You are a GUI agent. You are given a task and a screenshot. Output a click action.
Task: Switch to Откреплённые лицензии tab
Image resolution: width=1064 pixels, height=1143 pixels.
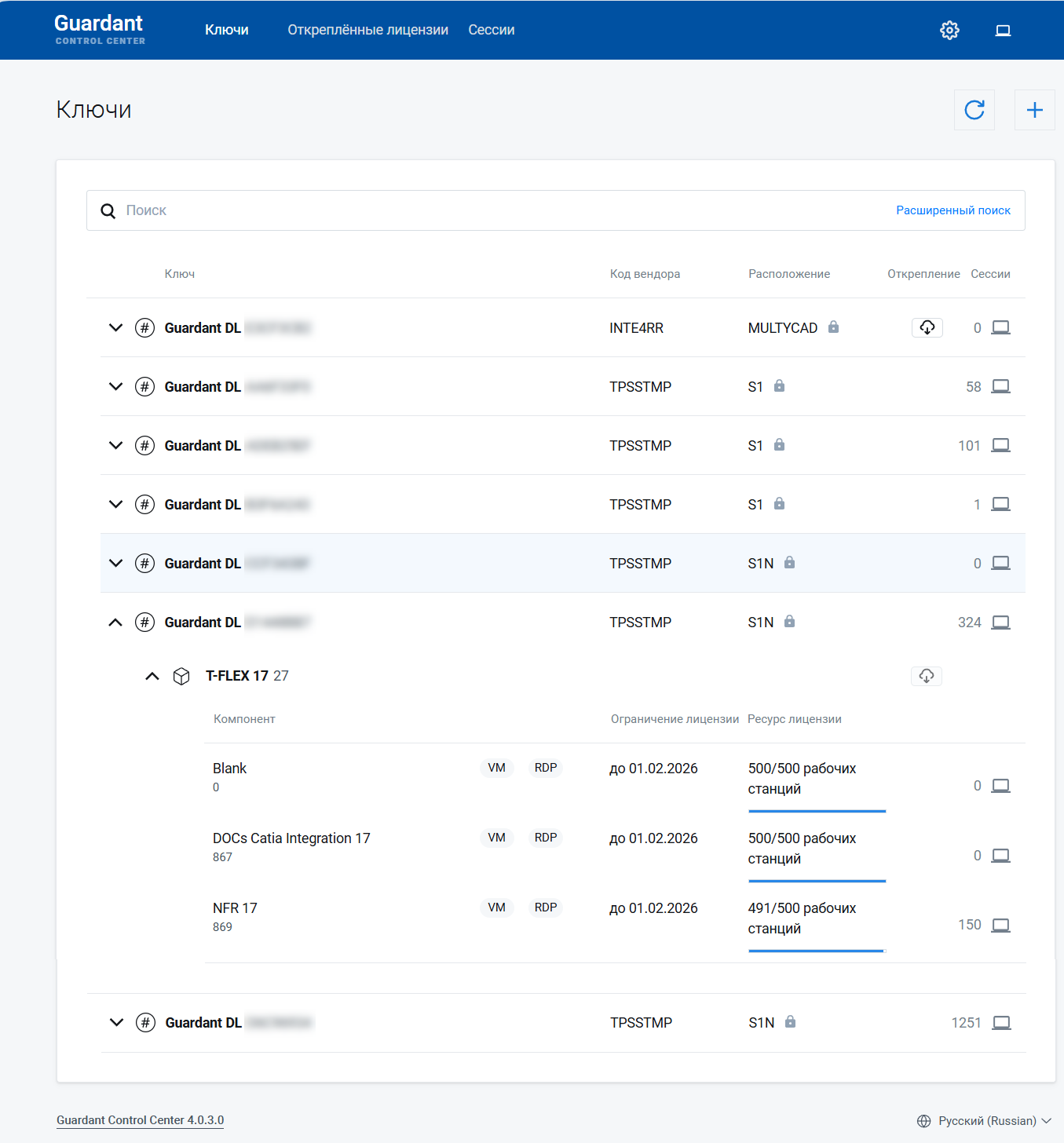[367, 30]
